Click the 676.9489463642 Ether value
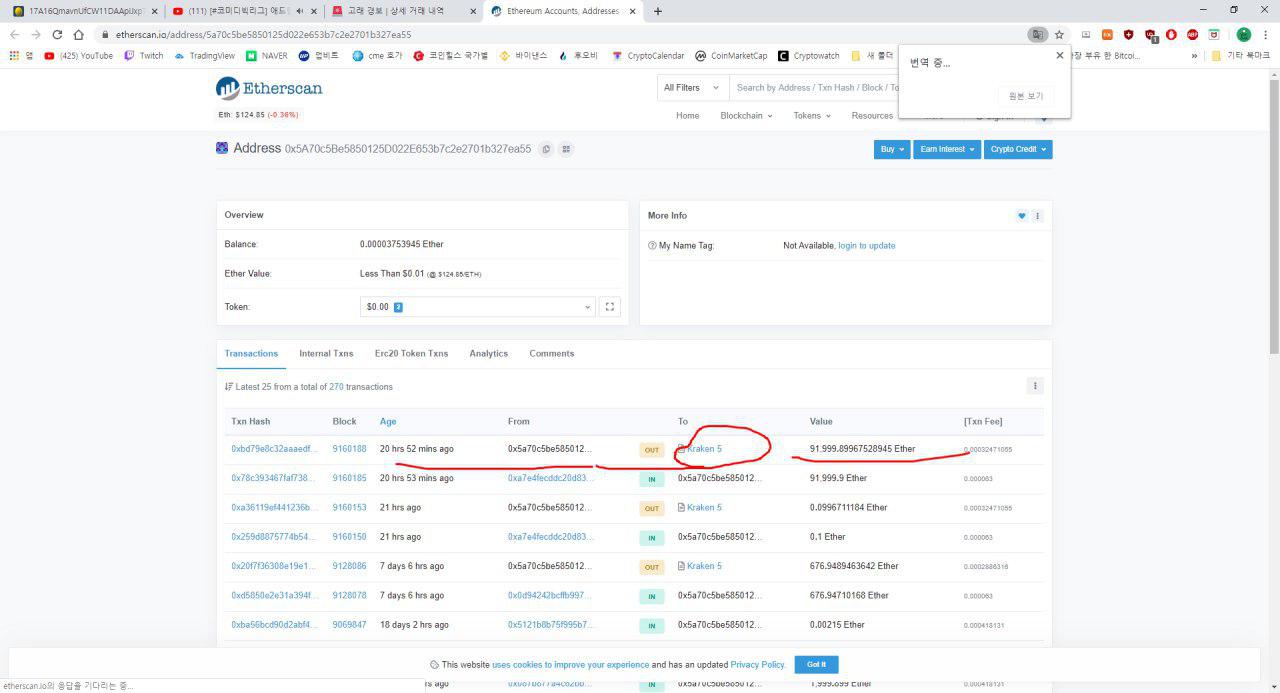 click(x=854, y=567)
